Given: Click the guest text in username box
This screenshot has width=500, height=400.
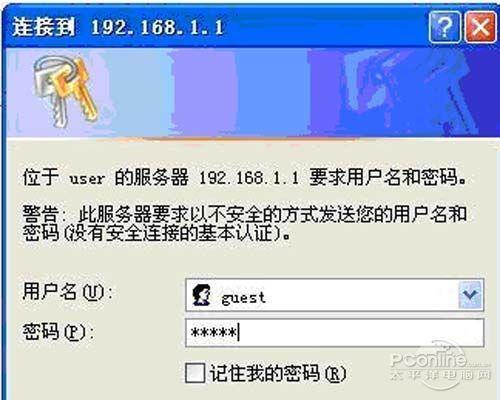Looking at the screenshot, I should click(x=243, y=298).
